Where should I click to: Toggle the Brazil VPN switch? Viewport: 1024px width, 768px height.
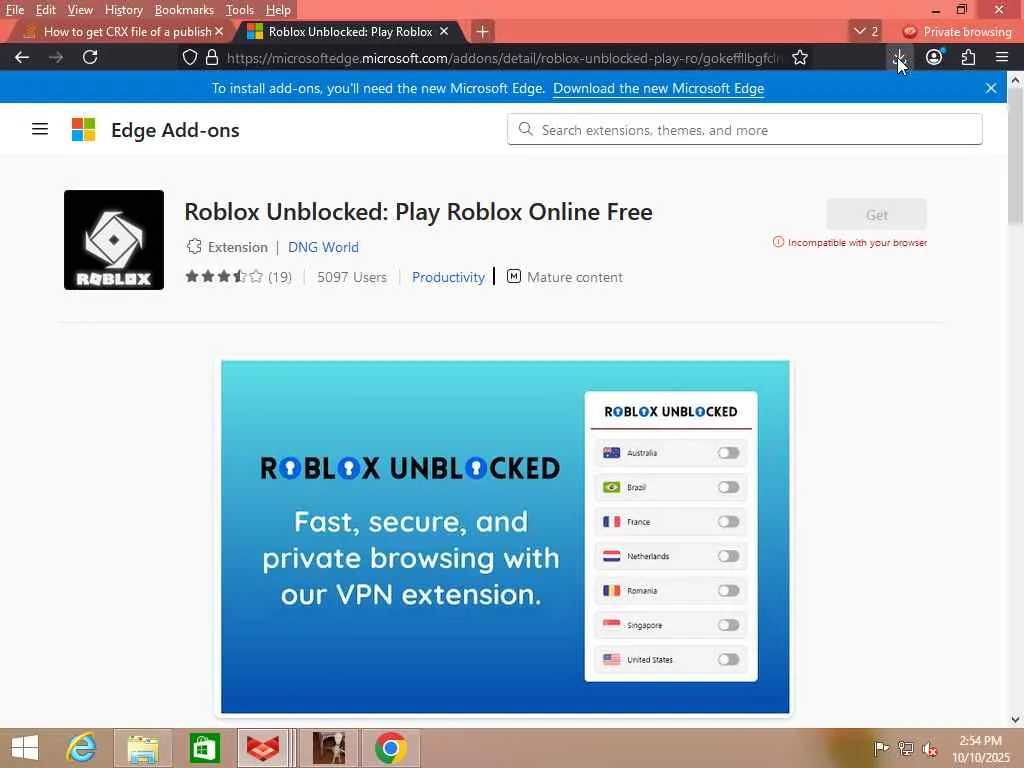point(728,487)
